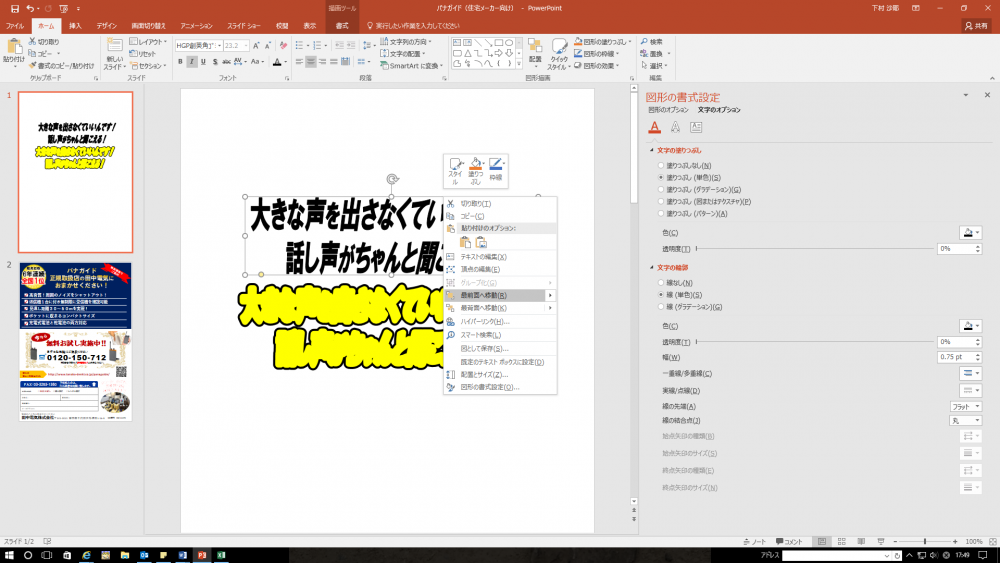Choose 塗りつぶし (グラデーション) radio option
Viewport: 1000px width, 563px height.
click(659, 189)
